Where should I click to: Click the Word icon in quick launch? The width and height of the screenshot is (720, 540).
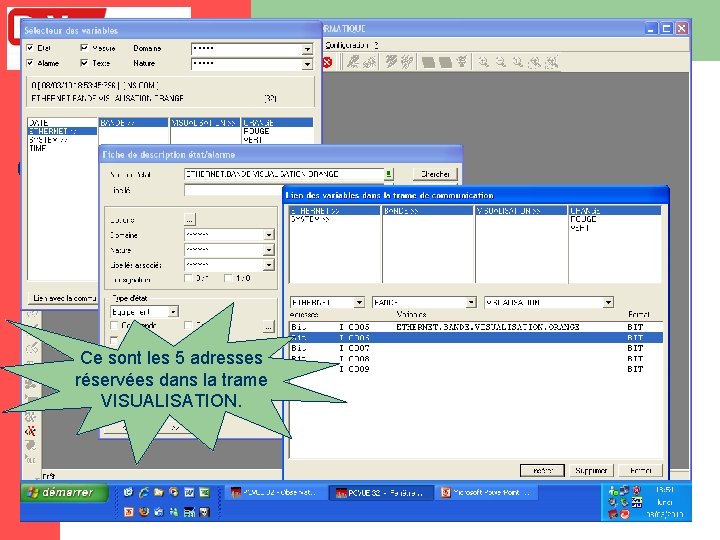coord(189,493)
